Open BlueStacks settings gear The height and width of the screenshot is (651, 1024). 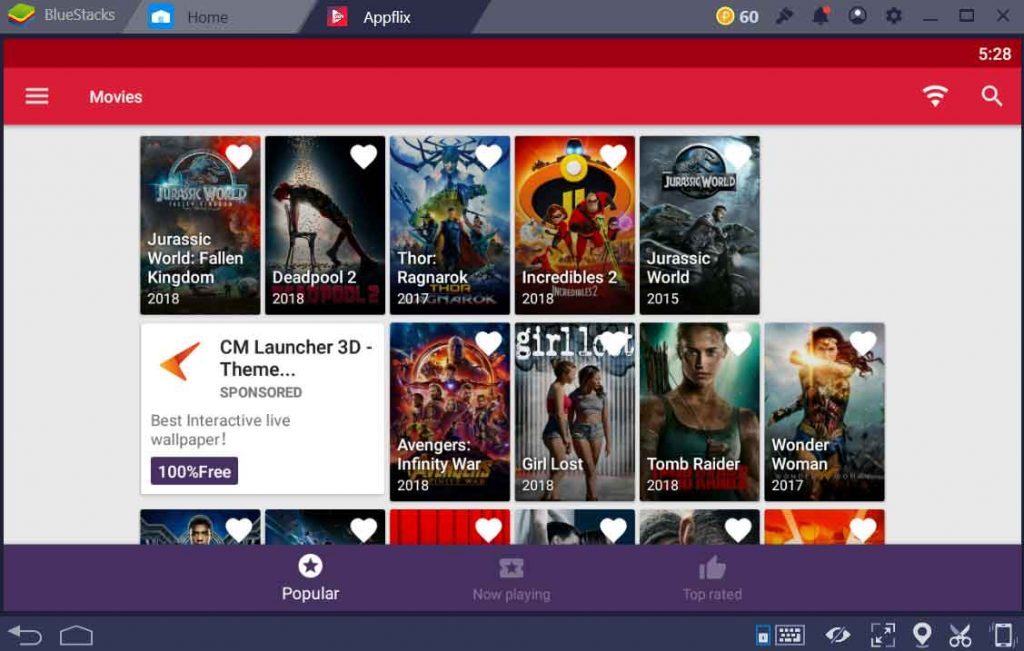click(x=893, y=16)
